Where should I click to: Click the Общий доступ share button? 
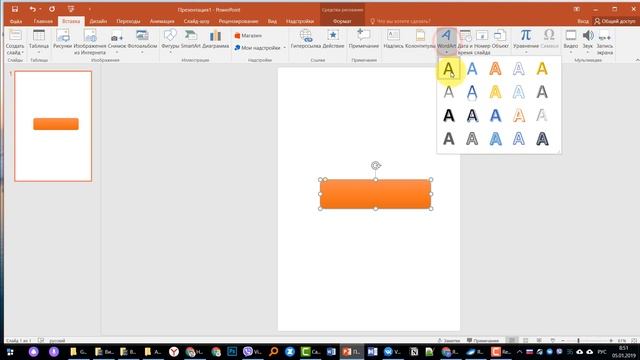[x=615, y=21]
